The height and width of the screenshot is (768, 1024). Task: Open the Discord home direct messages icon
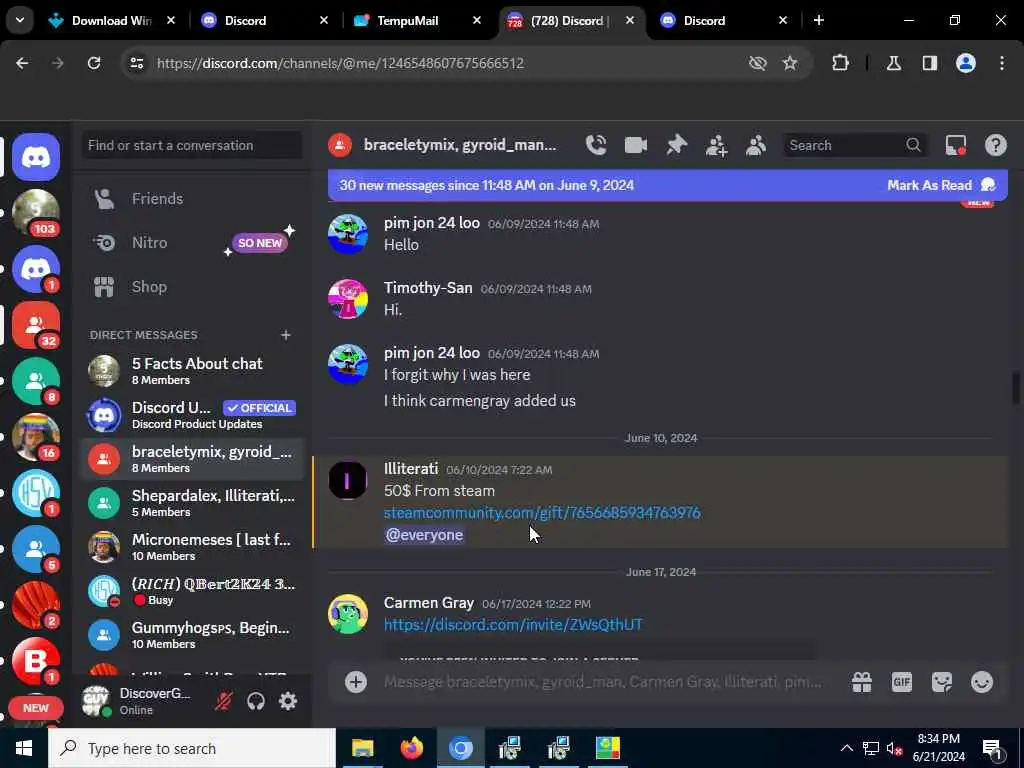36,157
